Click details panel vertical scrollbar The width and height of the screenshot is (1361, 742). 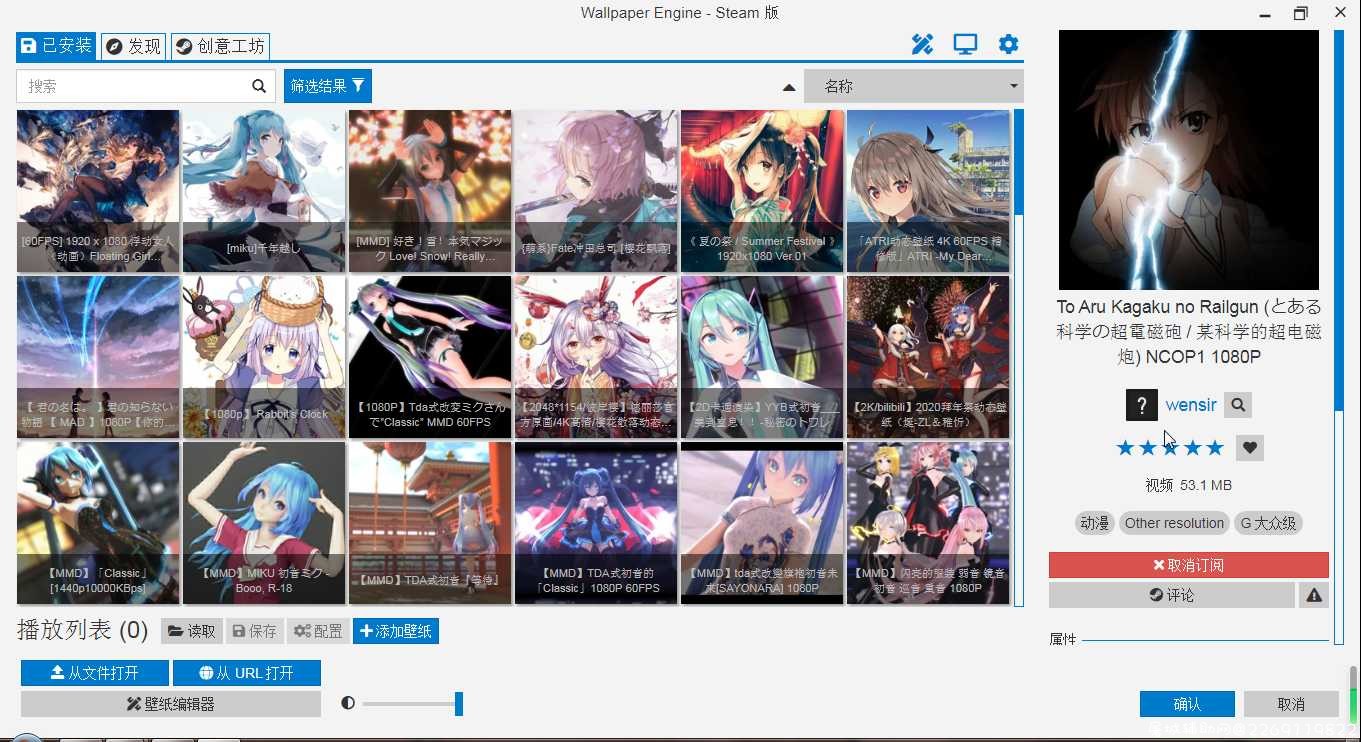click(1339, 220)
